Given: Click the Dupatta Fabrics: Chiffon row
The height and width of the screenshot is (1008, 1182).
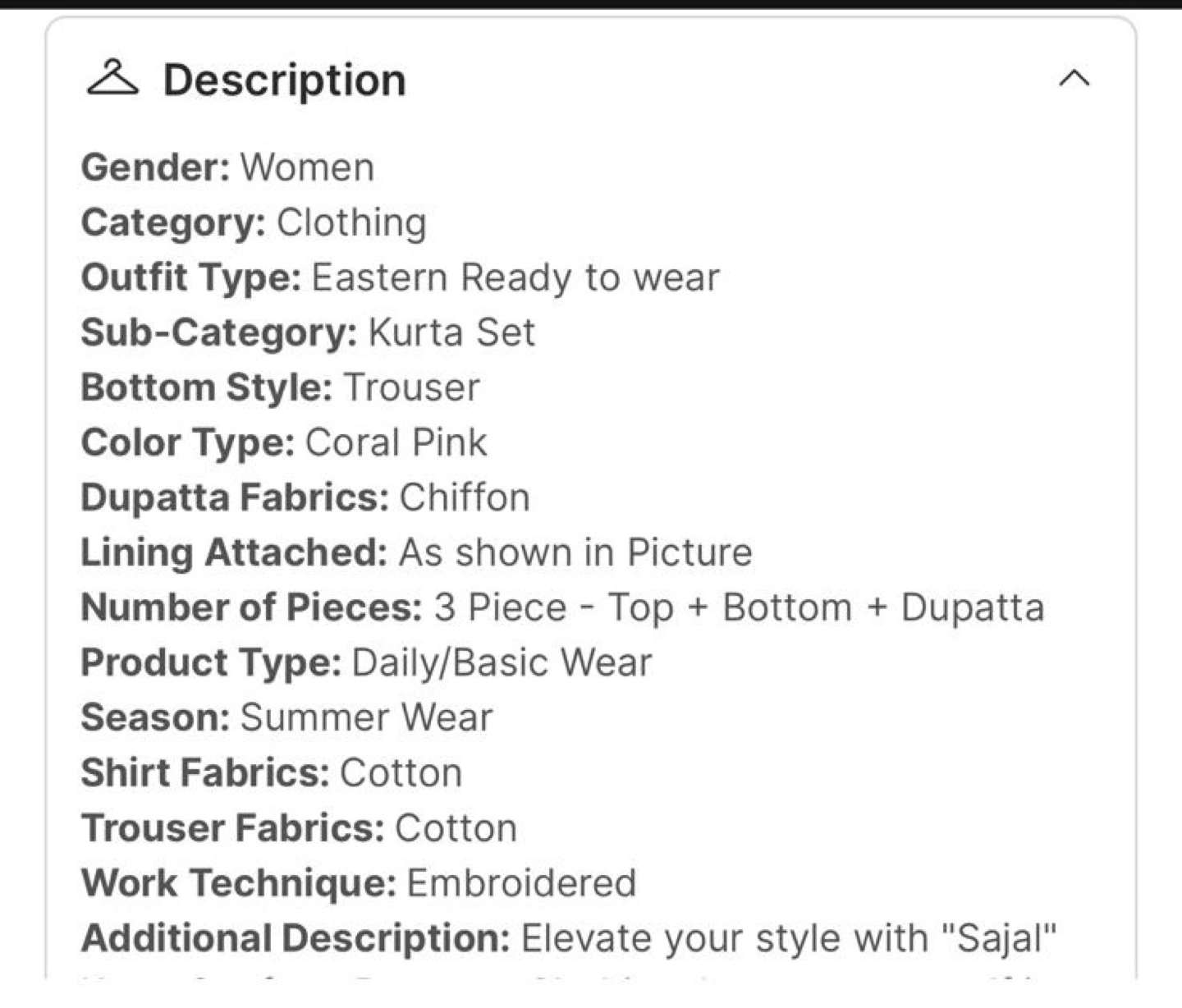Looking at the screenshot, I should pyautogui.click(x=305, y=498).
